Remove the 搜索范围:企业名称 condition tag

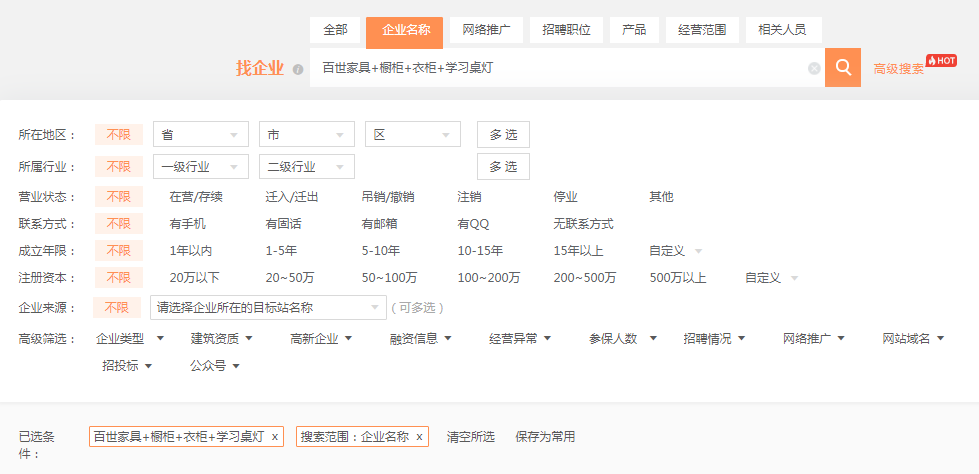(419, 437)
